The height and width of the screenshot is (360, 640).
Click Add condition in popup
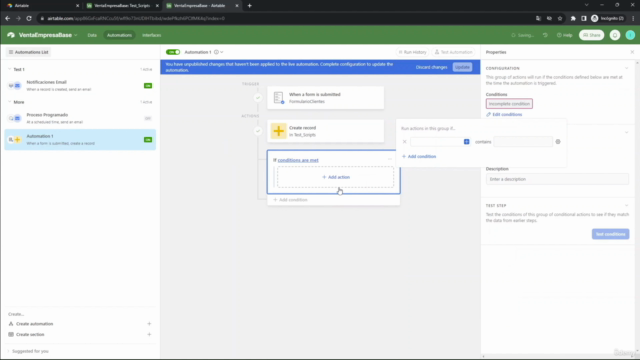click(419, 156)
